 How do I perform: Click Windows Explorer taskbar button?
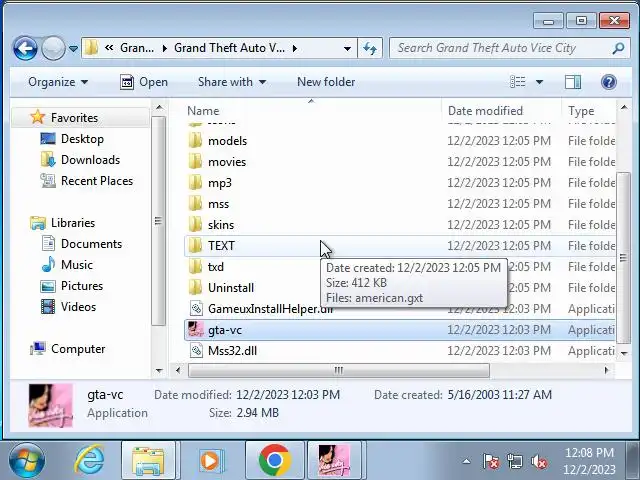click(149, 460)
